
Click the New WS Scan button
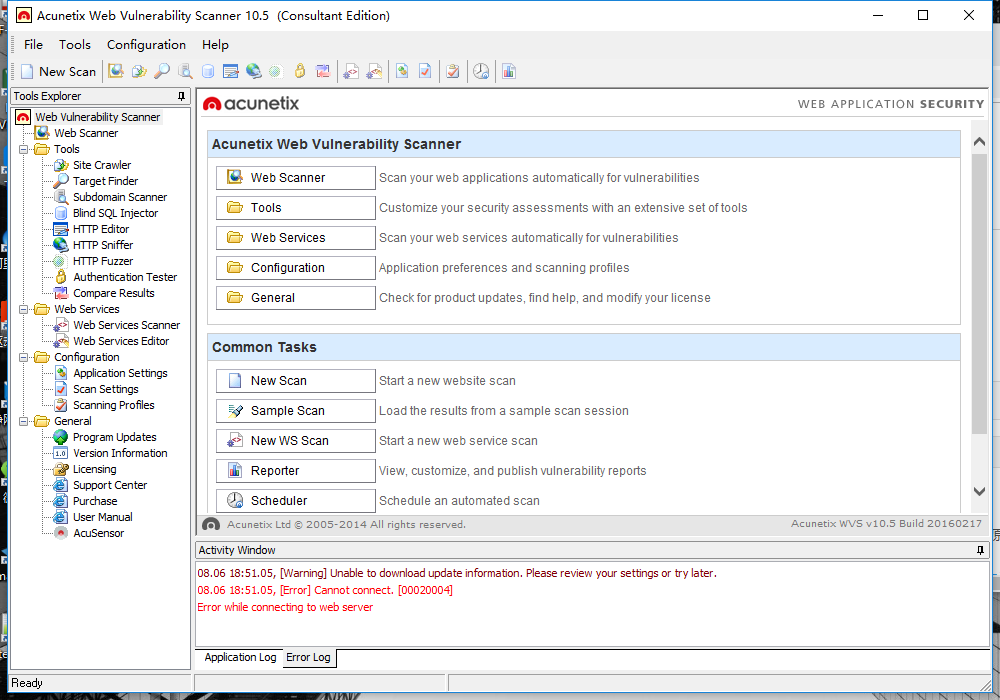295,441
